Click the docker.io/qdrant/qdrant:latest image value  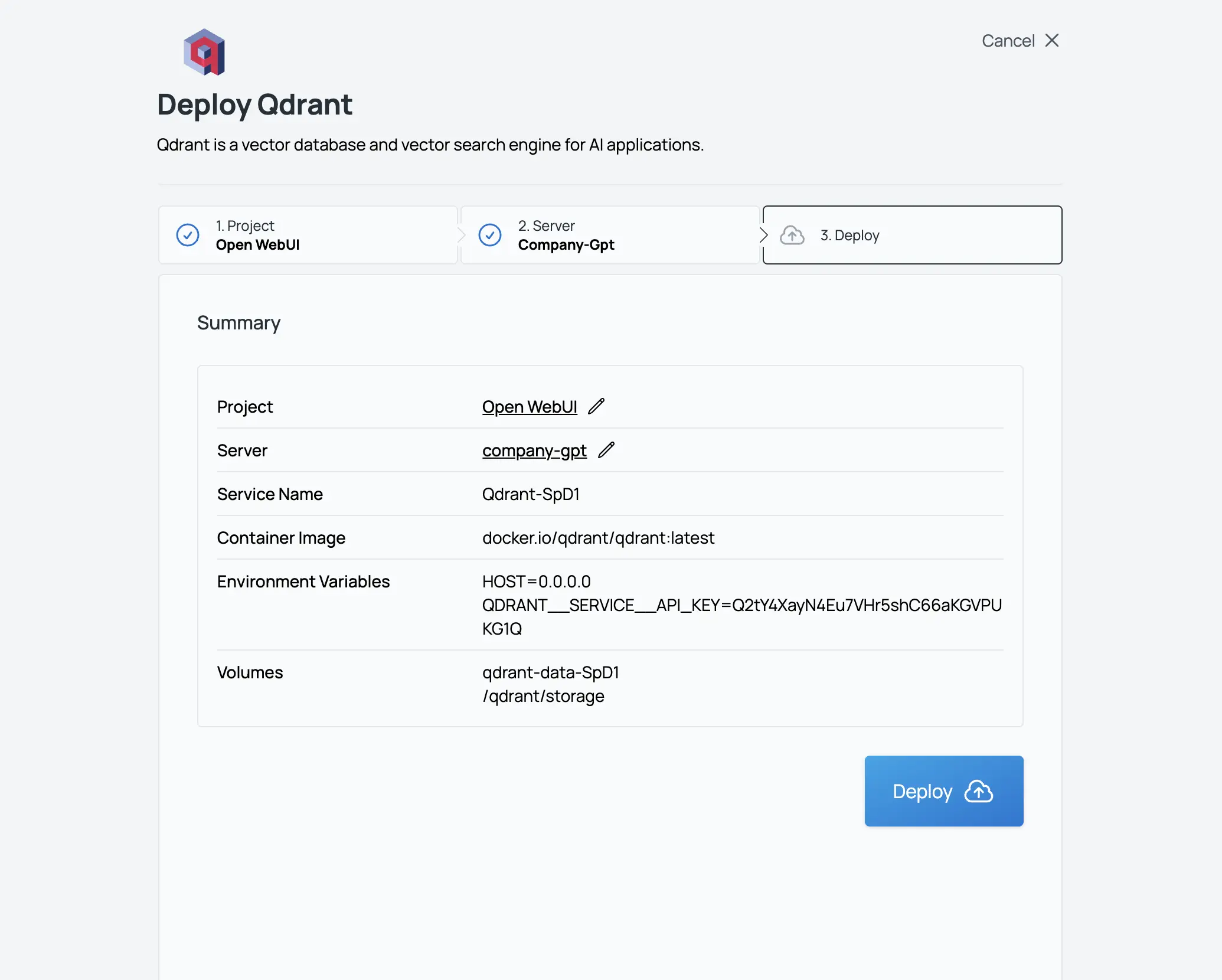pyautogui.click(x=598, y=538)
